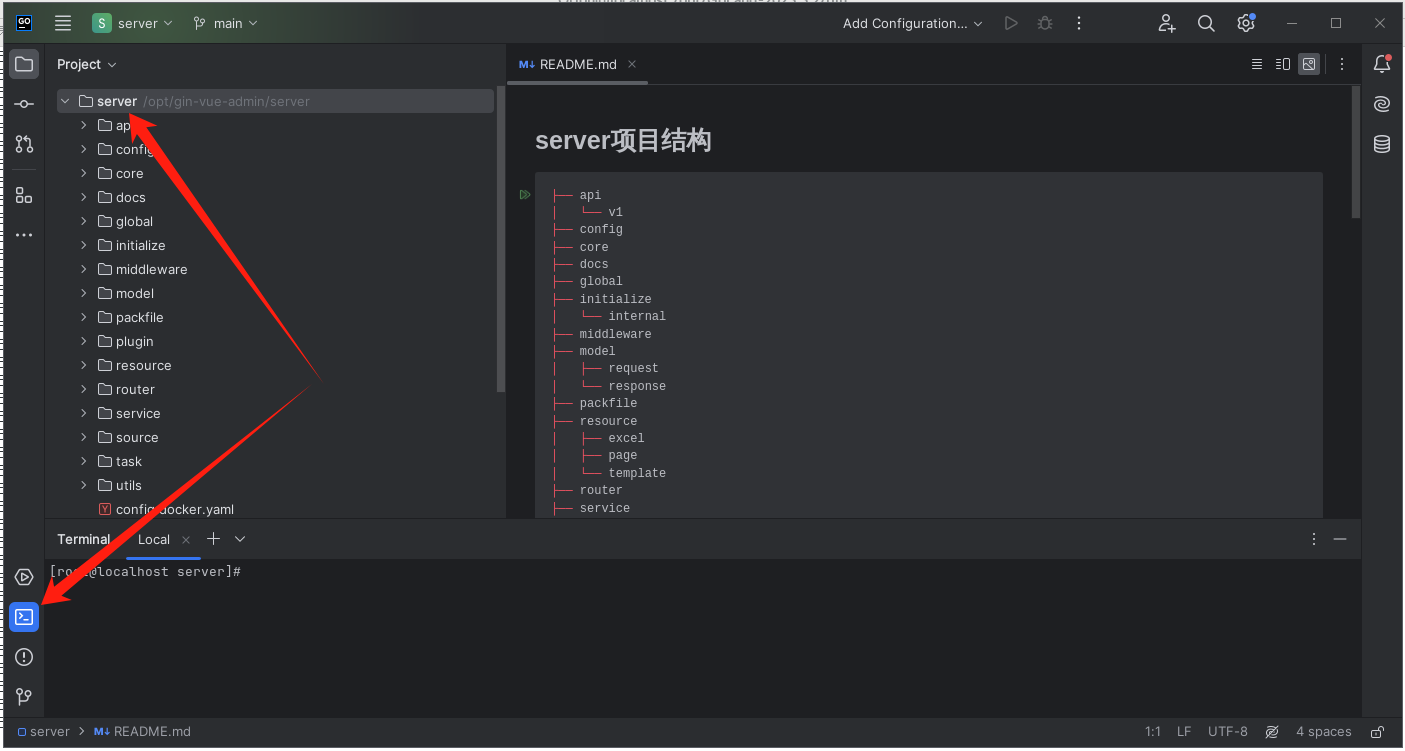Open editor tab options menu
Image resolution: width=1405 pixels, height=751 pixels.
[1342, 64]
